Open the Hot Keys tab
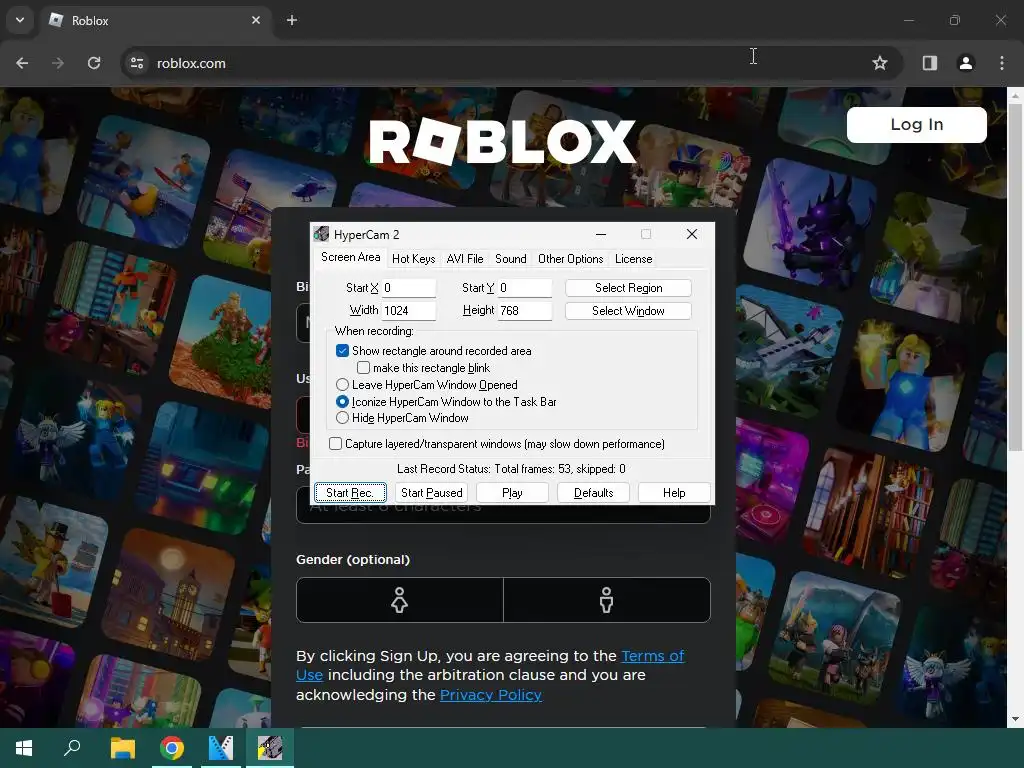 coord(413,259)
